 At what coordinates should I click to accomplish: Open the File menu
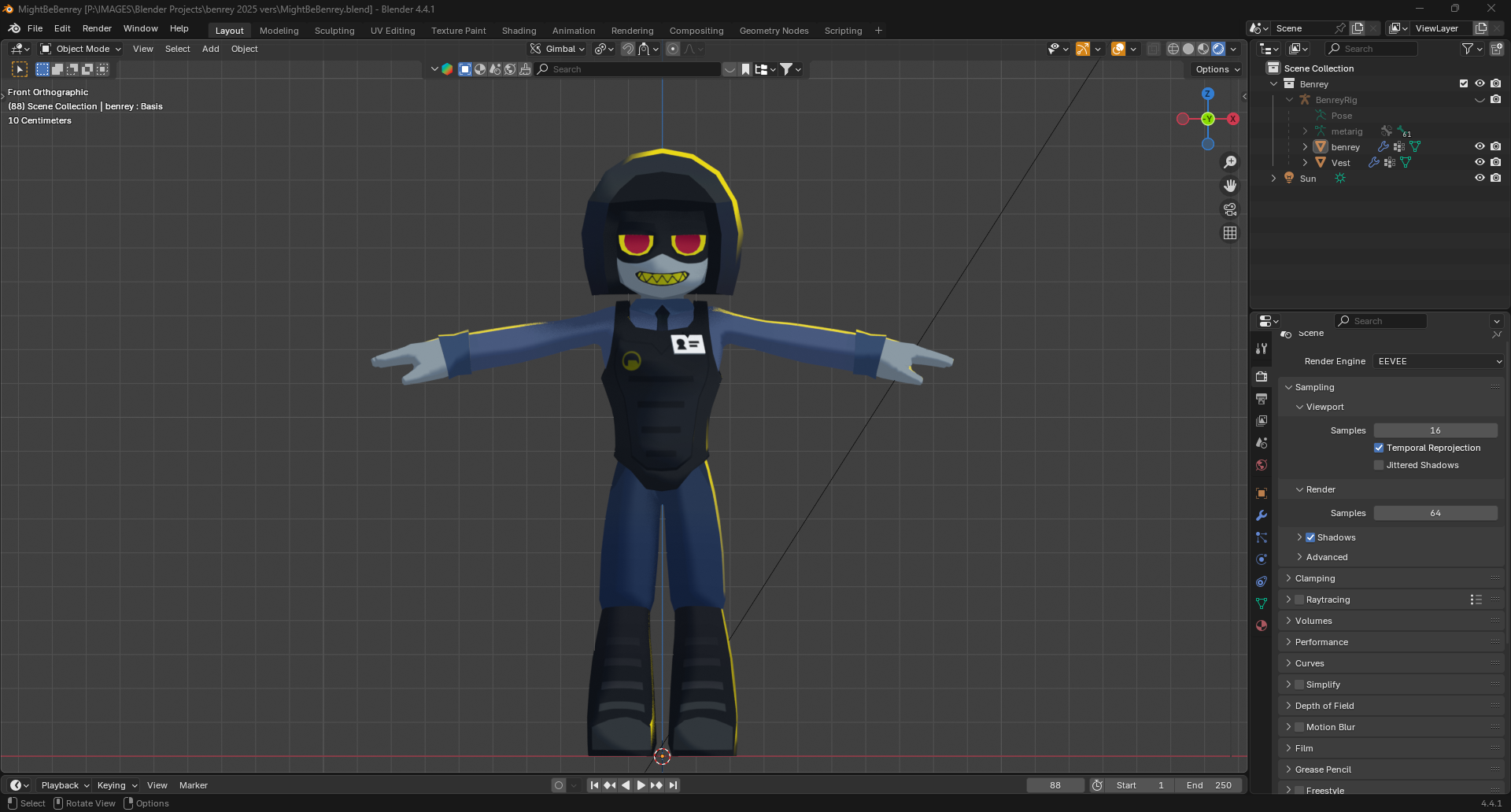tap(35, 28)
